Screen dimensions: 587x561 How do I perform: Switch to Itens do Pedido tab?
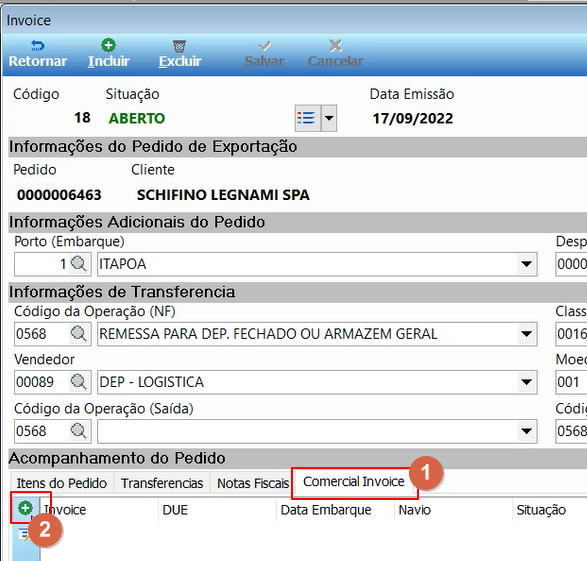coord(62,483)
